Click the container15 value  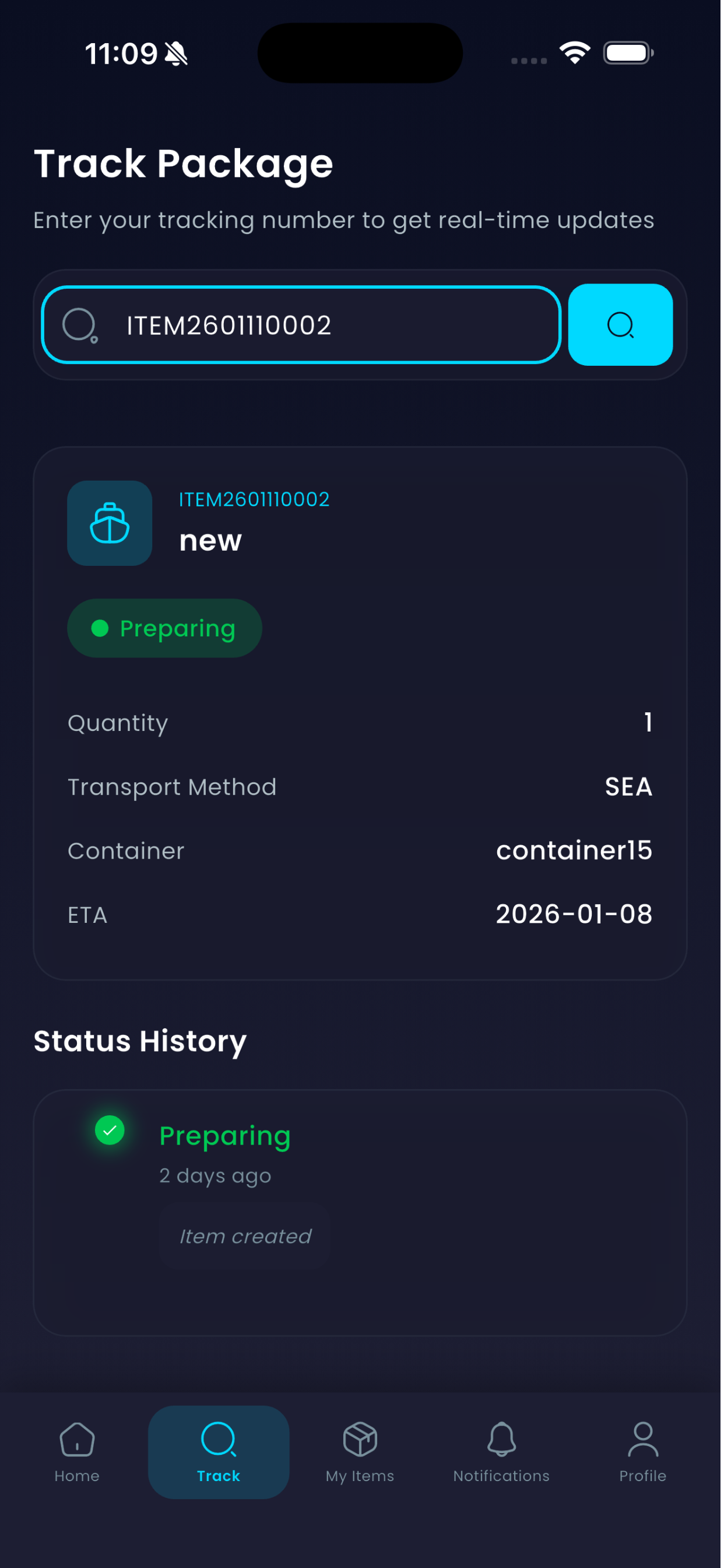click(x=574, y=850)
